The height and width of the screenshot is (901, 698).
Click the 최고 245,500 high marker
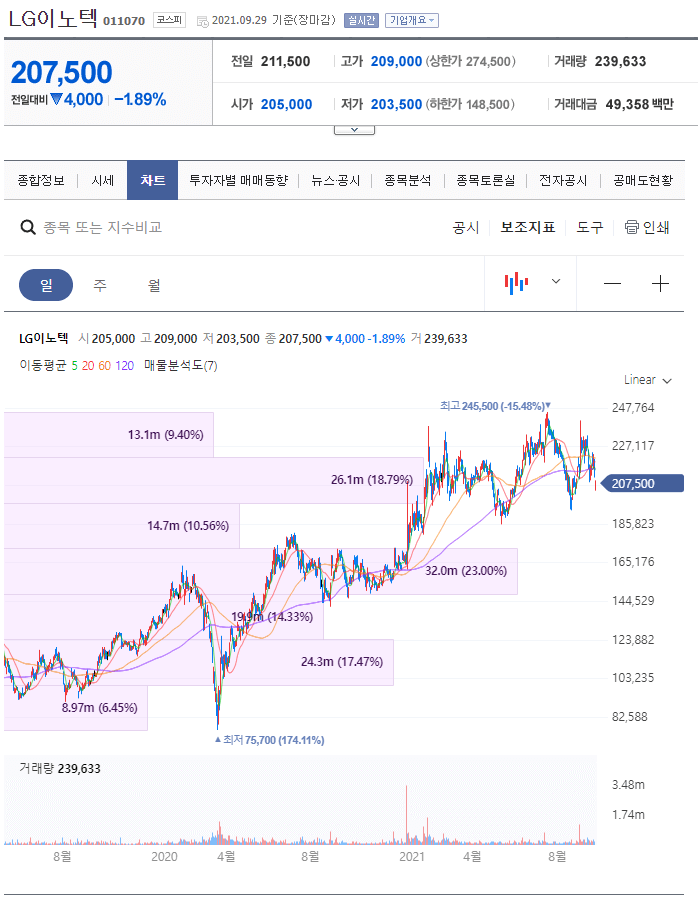(495, 406)
